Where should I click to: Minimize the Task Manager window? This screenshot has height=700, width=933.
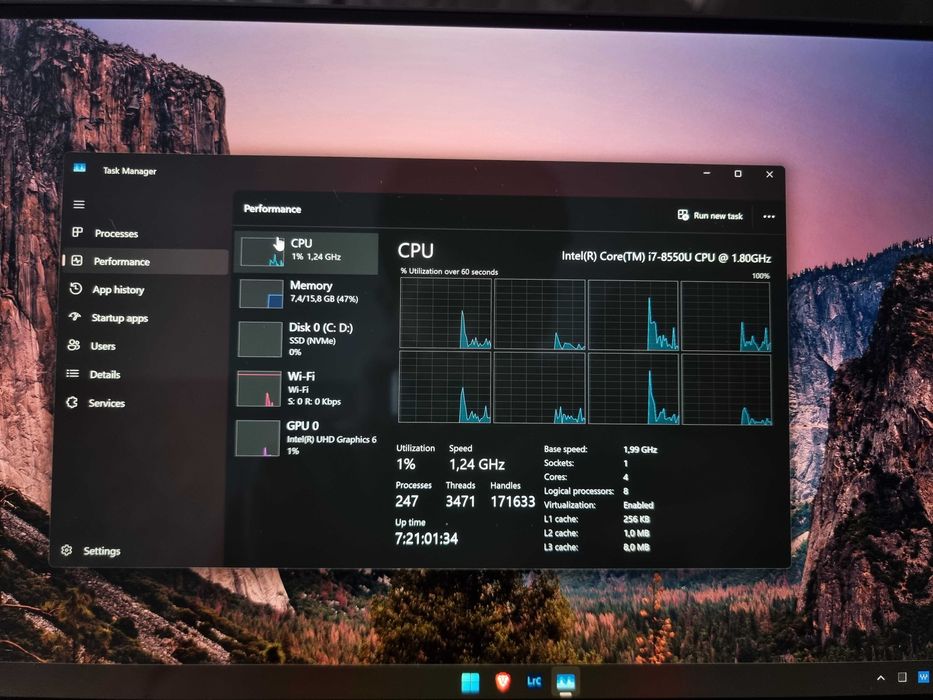tap(707, 173)
